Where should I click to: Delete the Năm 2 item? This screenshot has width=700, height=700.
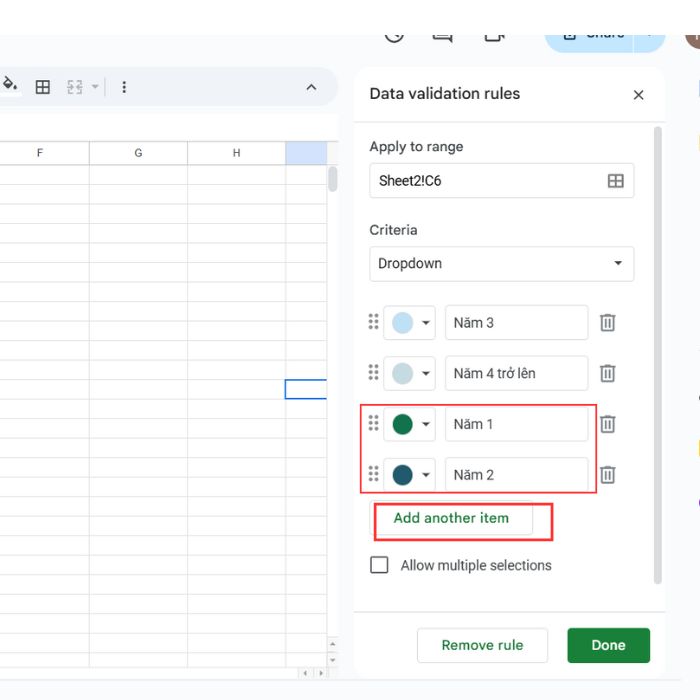coord(608,475)
